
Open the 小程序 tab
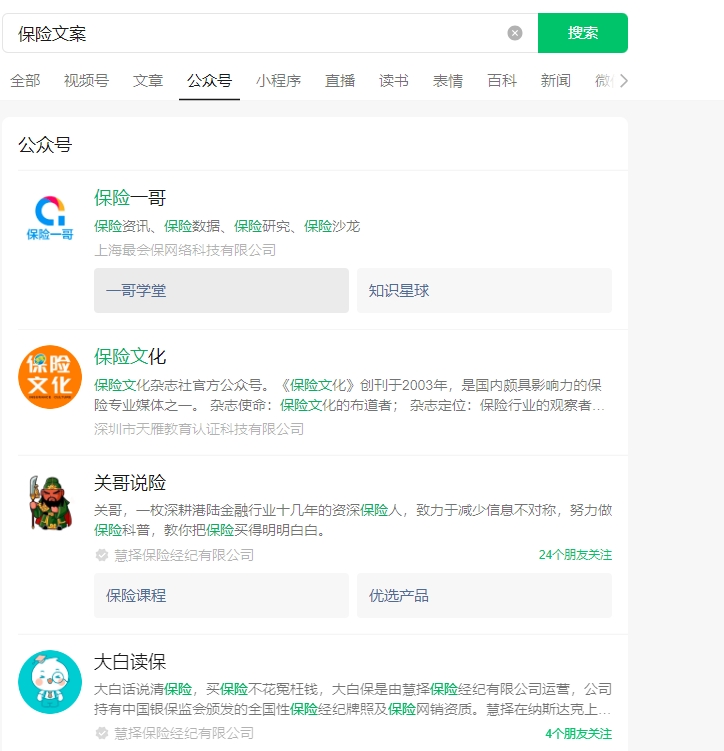tap(278, 80)
